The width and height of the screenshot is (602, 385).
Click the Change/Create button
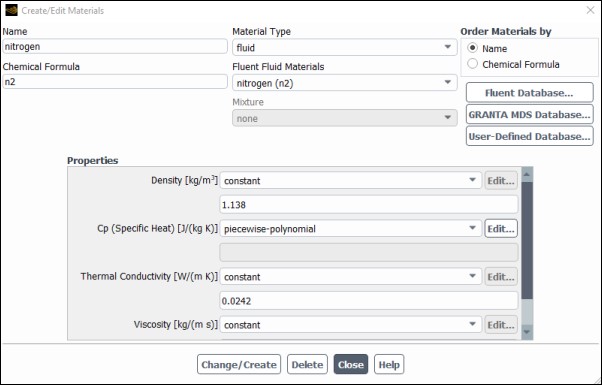[239, 364]
